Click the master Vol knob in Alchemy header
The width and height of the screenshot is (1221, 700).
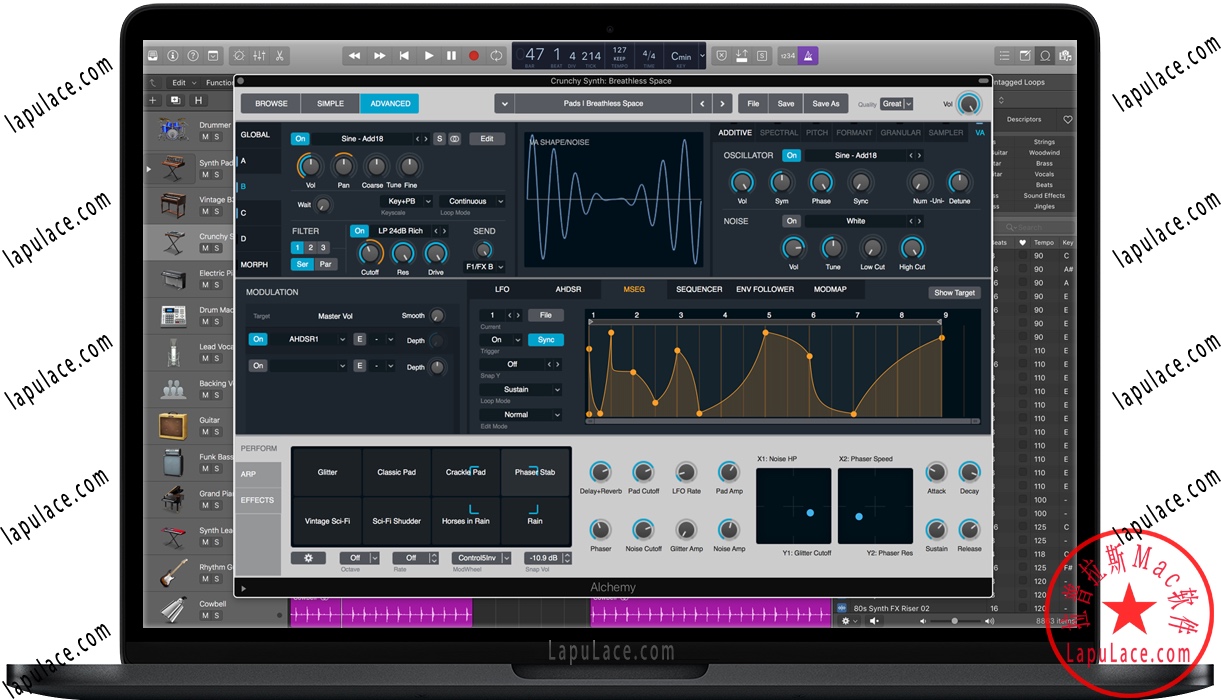969,104
